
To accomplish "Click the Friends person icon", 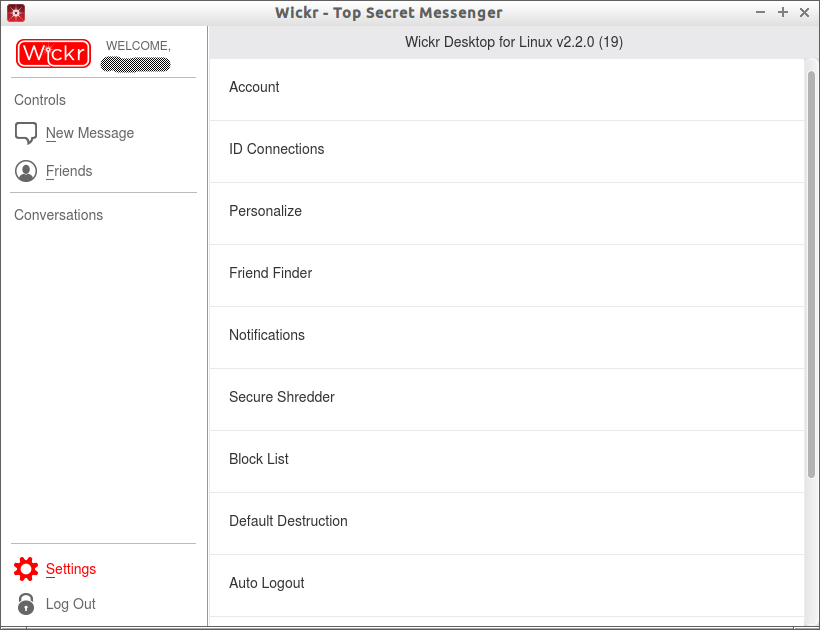I will (x=26, y=171).
